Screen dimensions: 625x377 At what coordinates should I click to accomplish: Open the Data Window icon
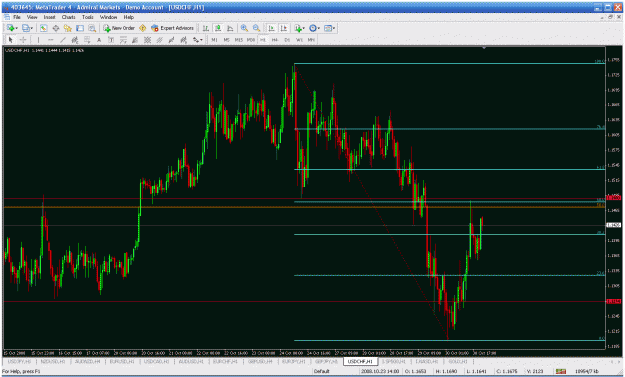[x=56, y=28]
